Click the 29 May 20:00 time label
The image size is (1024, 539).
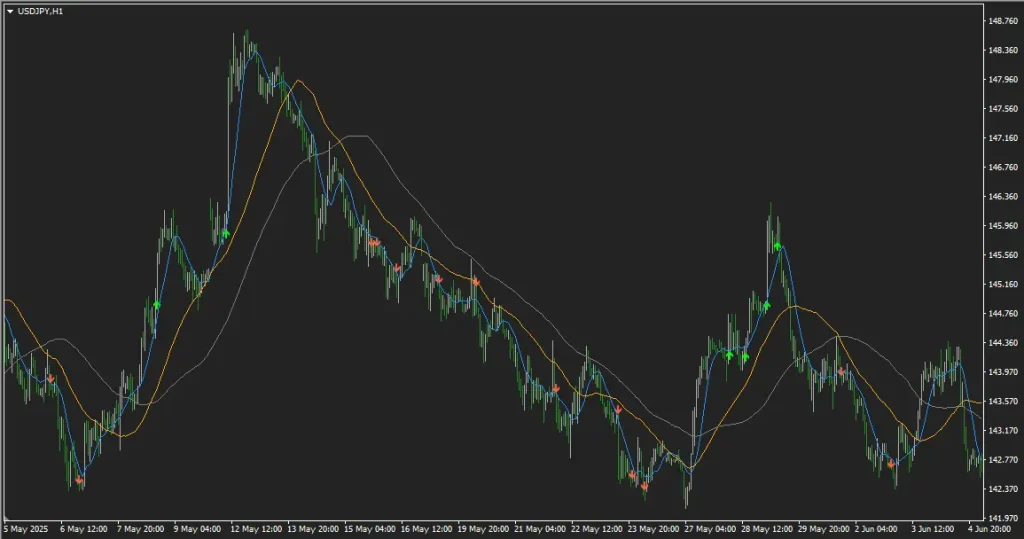(824, 529)
